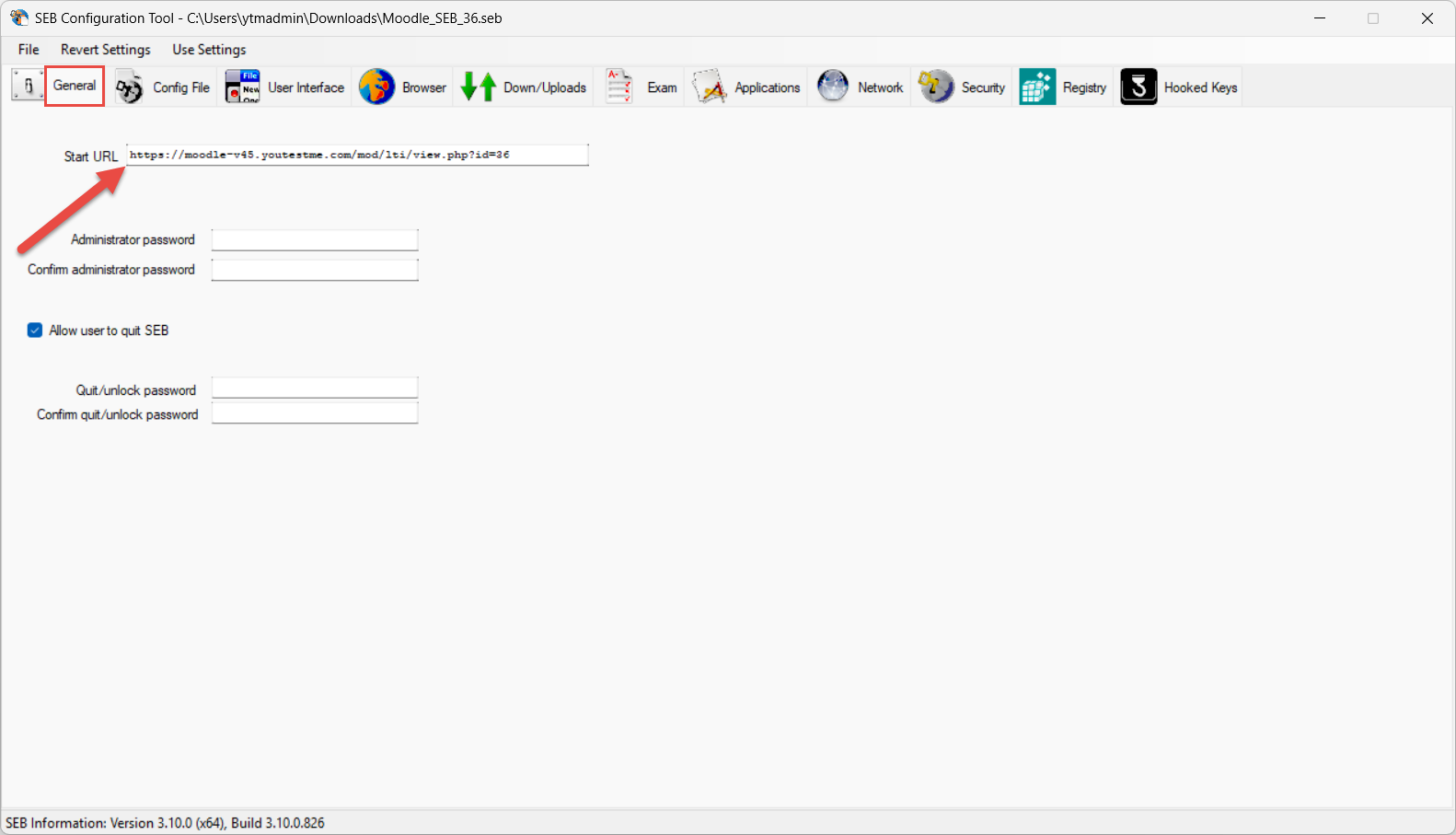Viewport: 1456px width, 835px height.
Task: Select the Applications tab icon
Action: tap(710, 87)
